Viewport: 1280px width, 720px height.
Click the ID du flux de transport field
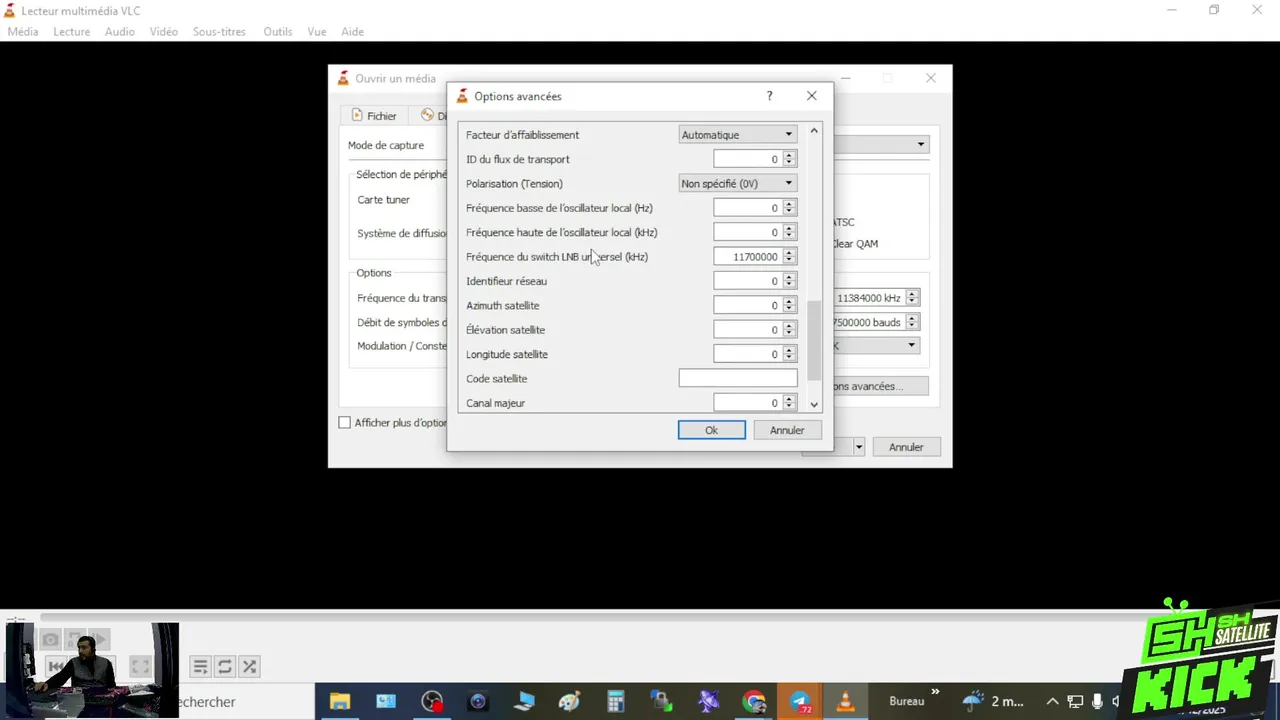click(747, 159)
